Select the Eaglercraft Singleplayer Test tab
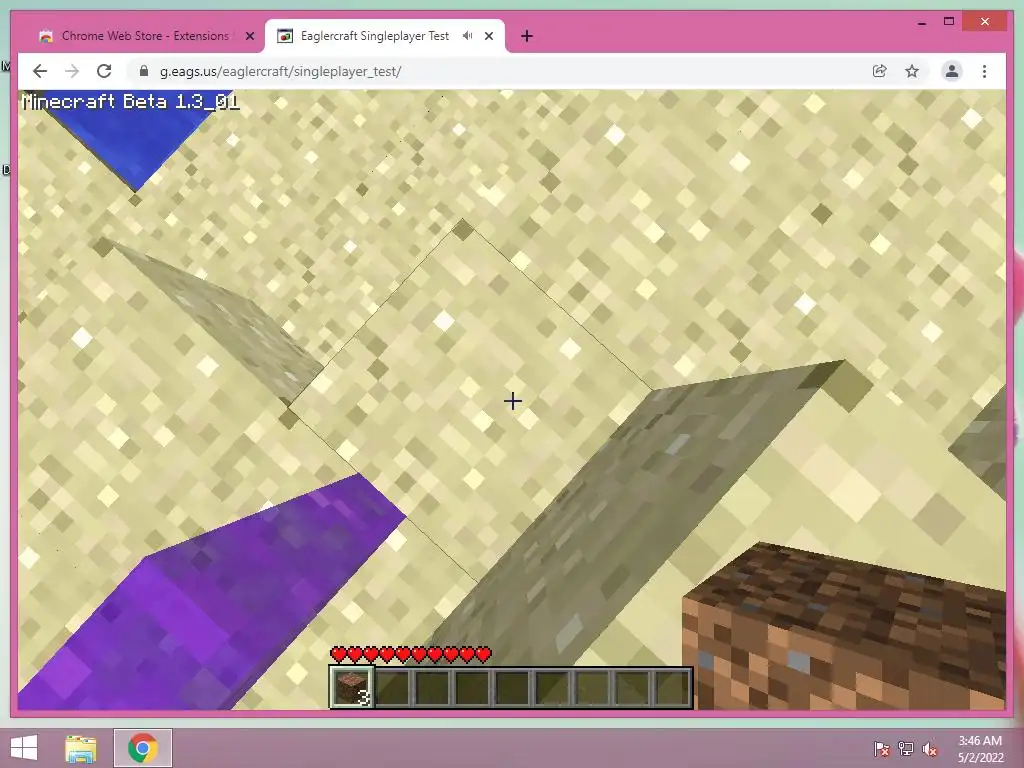Screen dimensions: 1024x768 point(385,37)
